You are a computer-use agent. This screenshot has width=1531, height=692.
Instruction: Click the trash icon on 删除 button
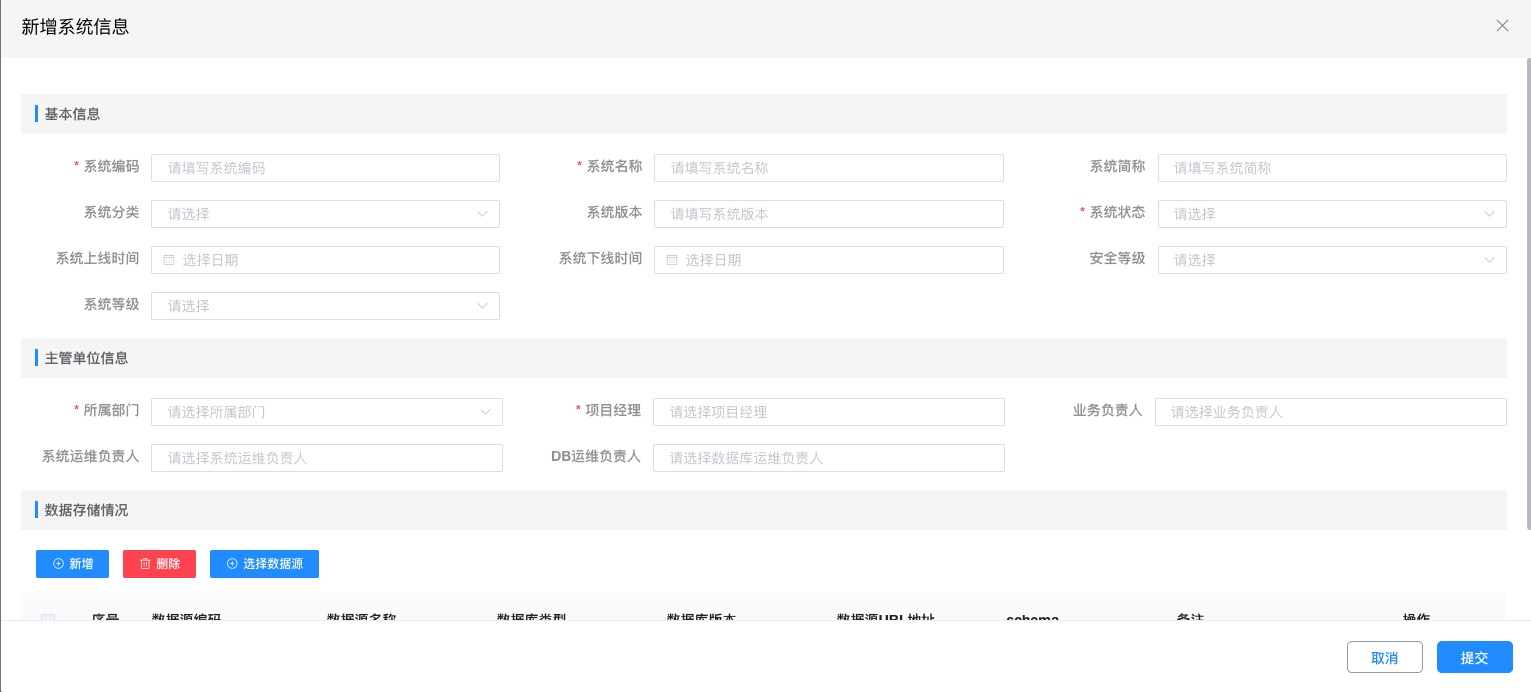tap(145, 564)
